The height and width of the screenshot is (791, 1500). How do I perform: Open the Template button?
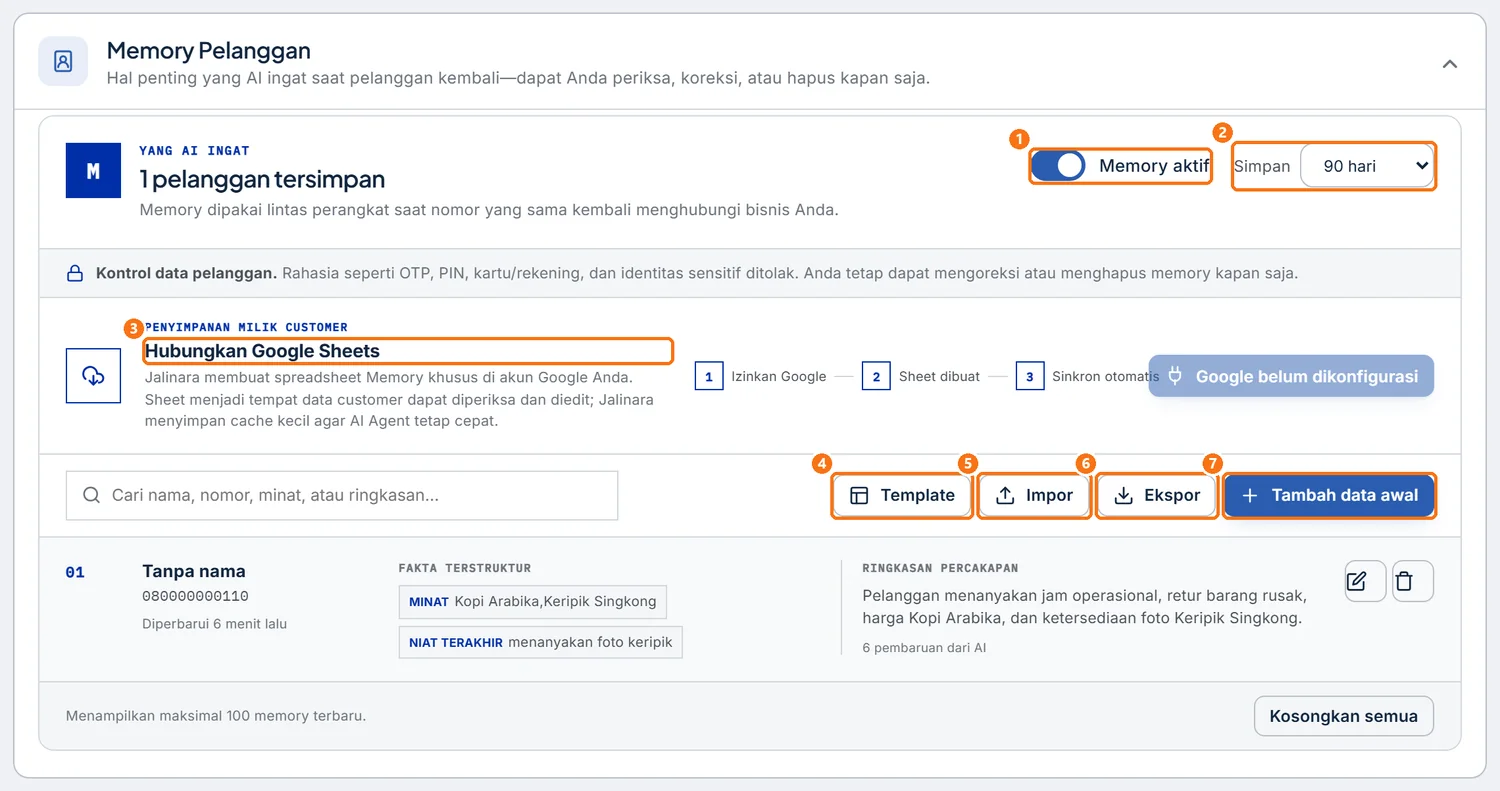coord(902,495)
